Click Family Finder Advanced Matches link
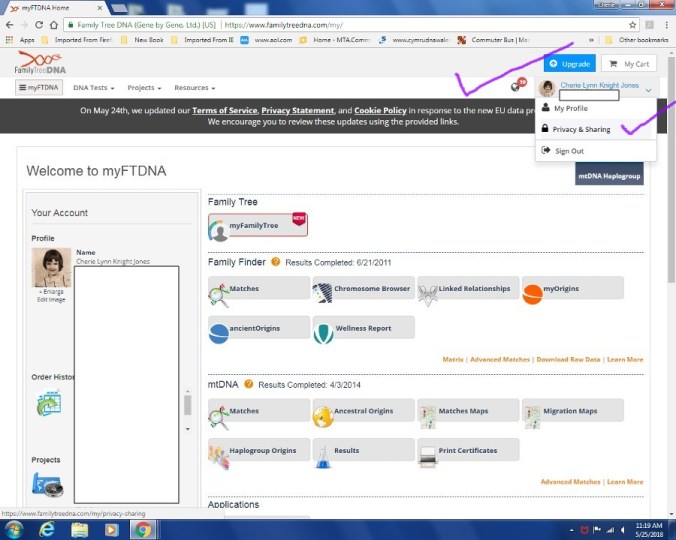Screen dimensions: 676x540 [500, 359]
